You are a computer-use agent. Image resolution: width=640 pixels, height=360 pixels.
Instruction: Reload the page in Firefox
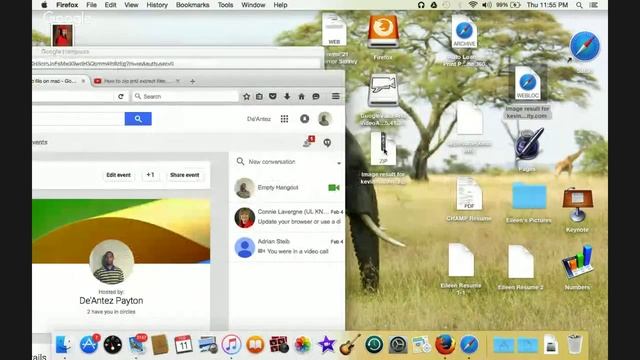120,96
